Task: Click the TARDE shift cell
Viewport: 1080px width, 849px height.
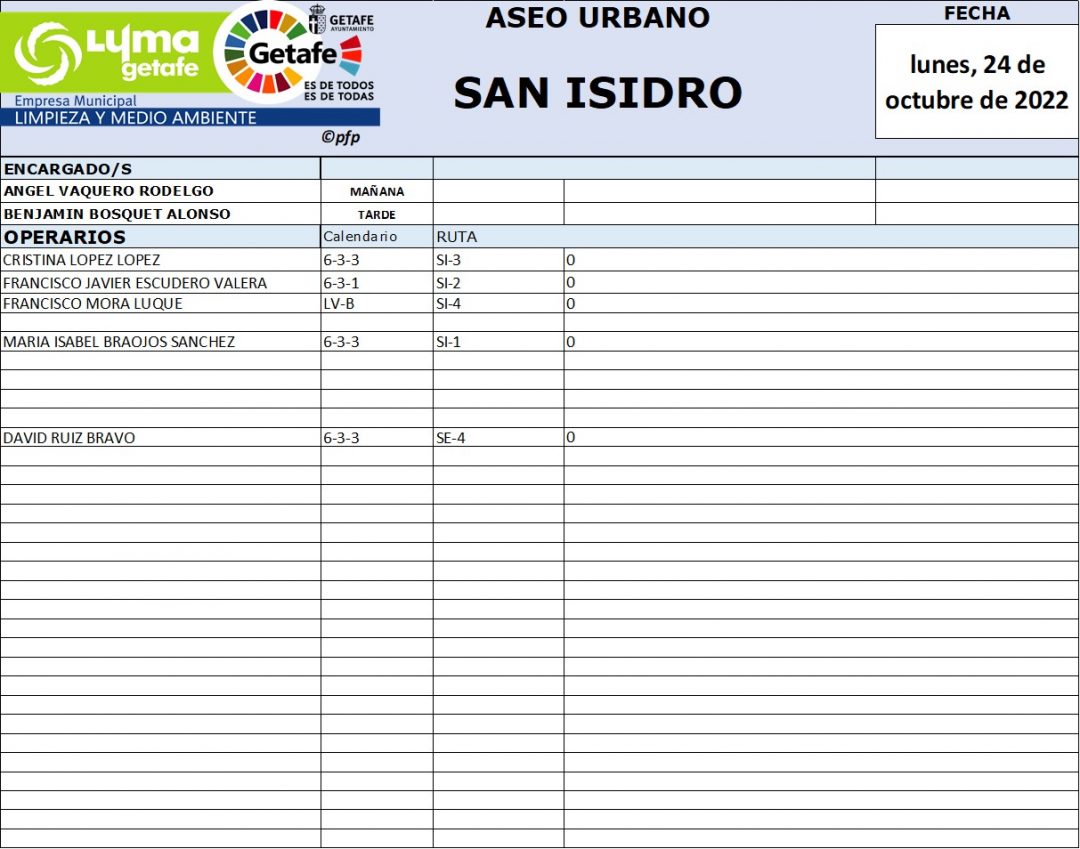Action: click(x=377, y=214)
